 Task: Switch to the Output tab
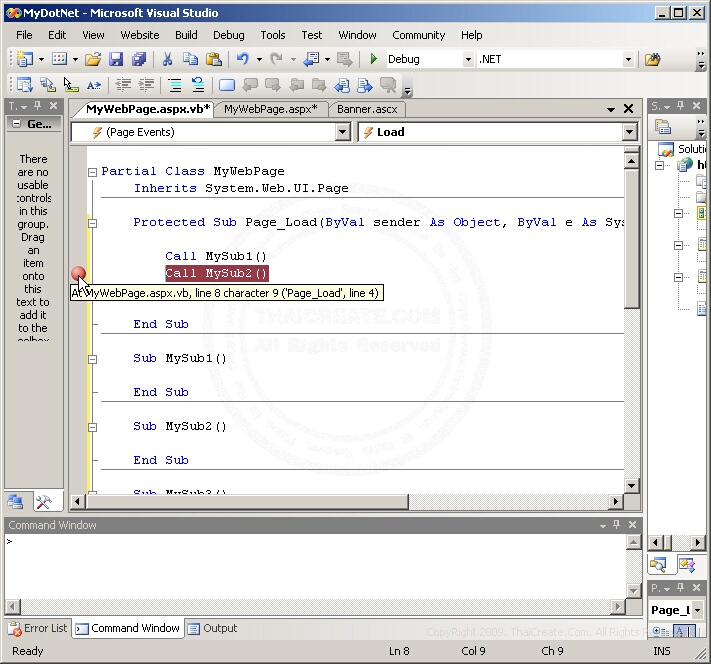click(213, 628)
